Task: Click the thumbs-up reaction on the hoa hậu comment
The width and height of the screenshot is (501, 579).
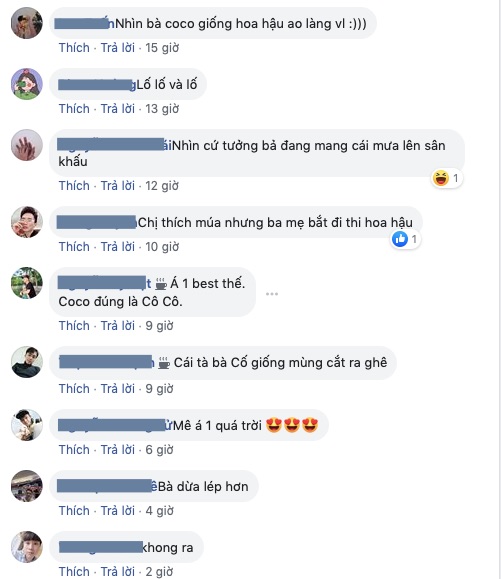Action: [x=400, y=239]
